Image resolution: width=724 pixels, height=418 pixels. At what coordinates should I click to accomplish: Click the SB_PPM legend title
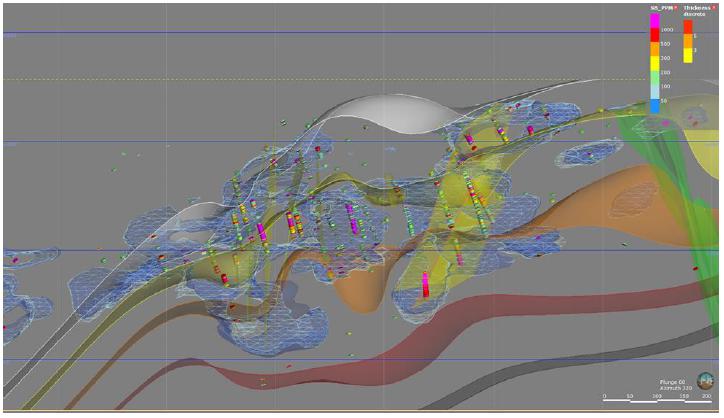[661, 6]
